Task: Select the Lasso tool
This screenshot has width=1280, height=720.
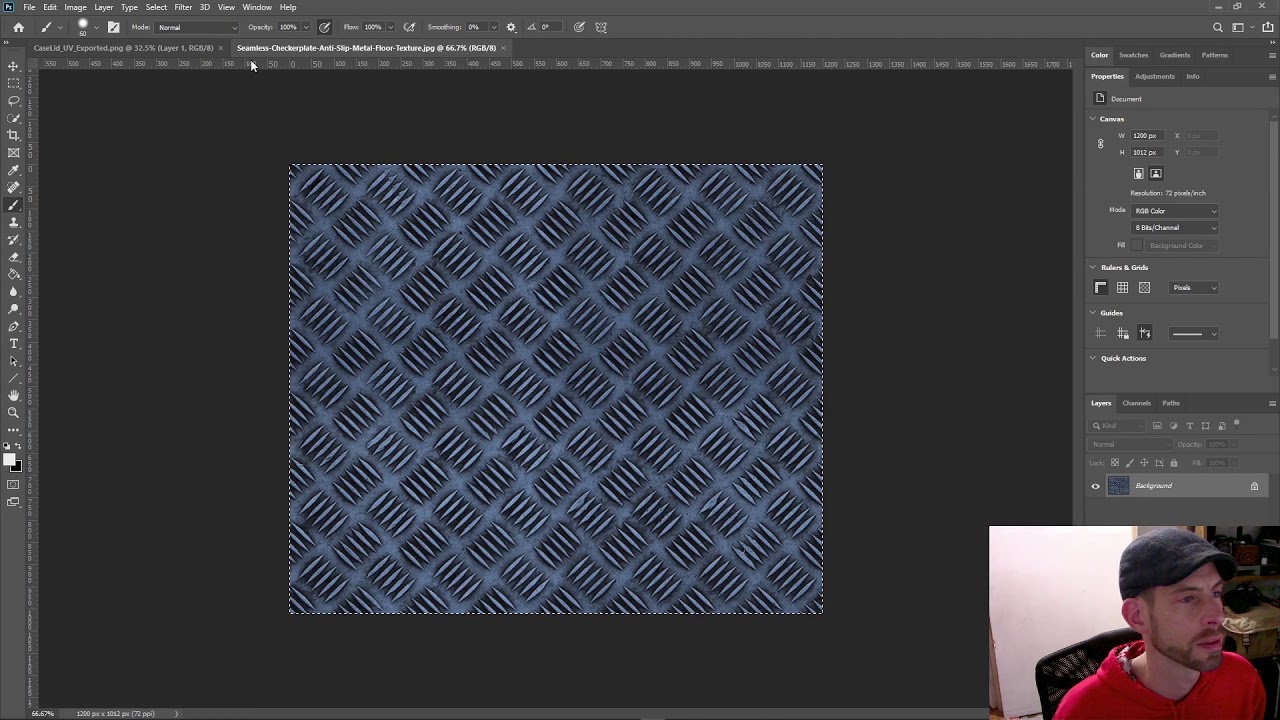Action: (x=13, y=100)
